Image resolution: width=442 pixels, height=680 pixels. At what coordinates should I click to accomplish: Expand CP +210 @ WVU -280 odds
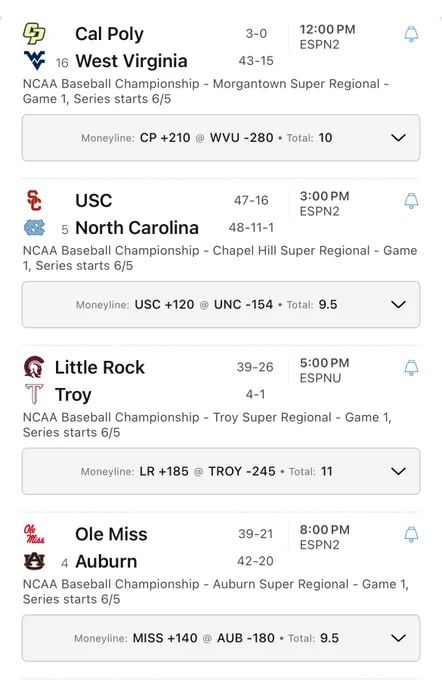[x=221, y=138]
